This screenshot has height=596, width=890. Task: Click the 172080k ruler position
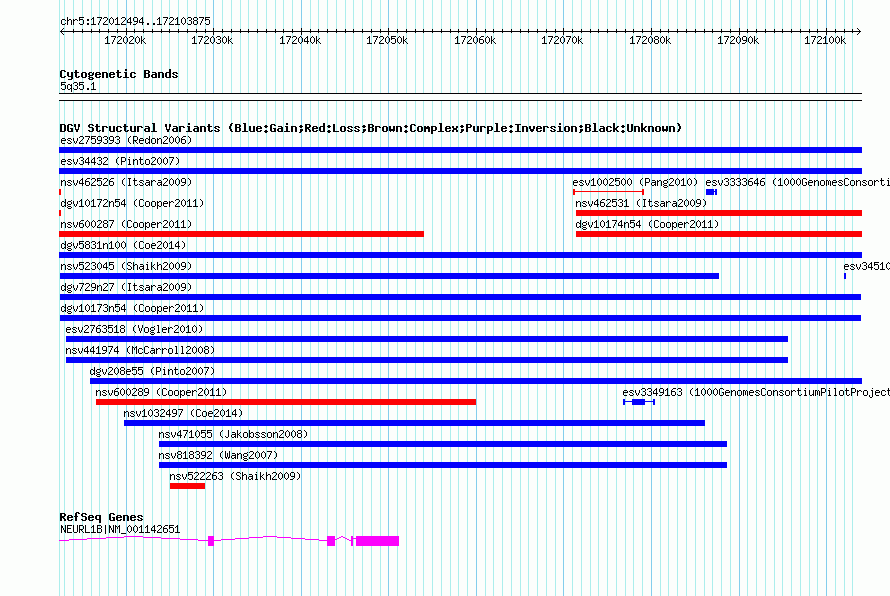[x=650, y=40]
